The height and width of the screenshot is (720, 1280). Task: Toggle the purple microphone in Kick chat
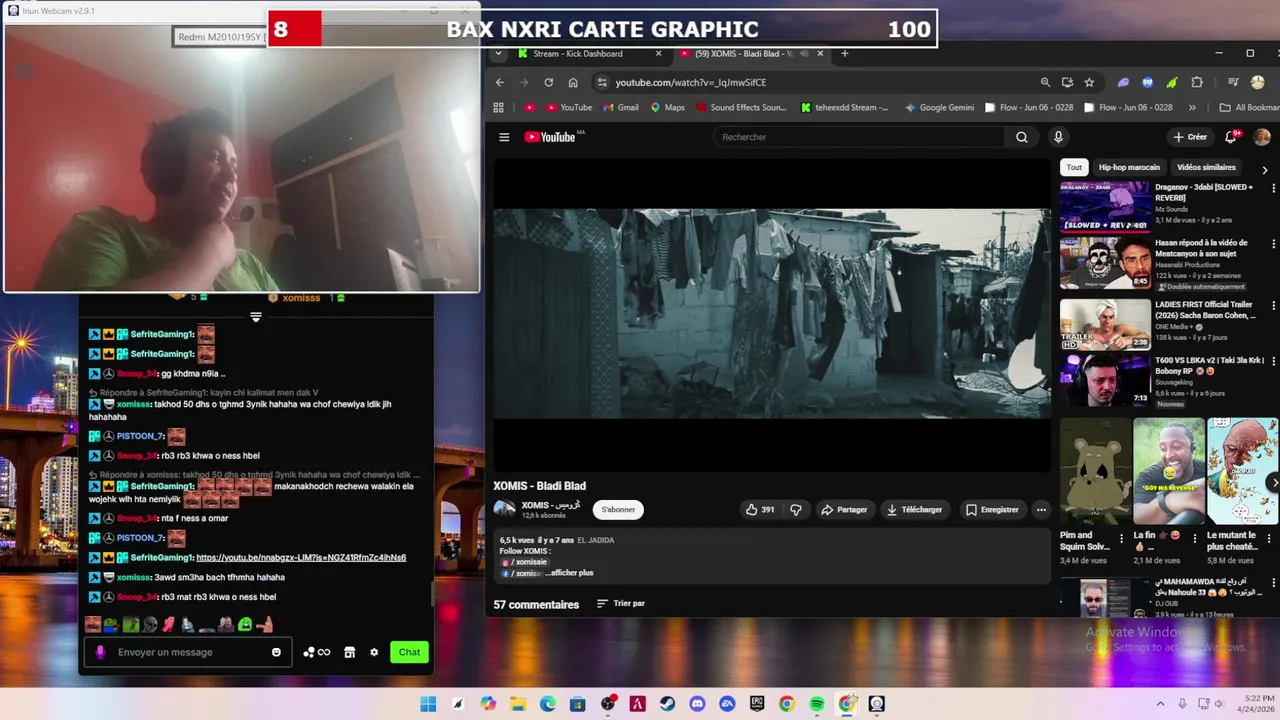point(100,652)
